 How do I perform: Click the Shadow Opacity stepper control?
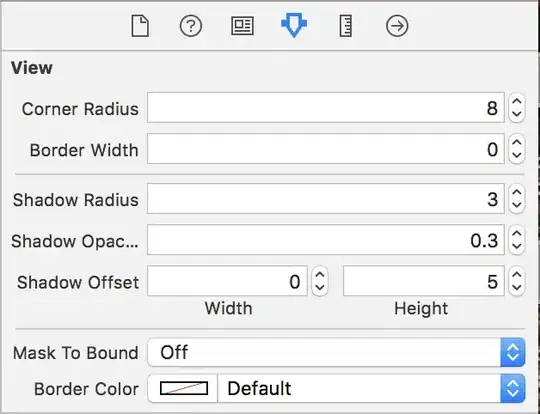point(516,240)
